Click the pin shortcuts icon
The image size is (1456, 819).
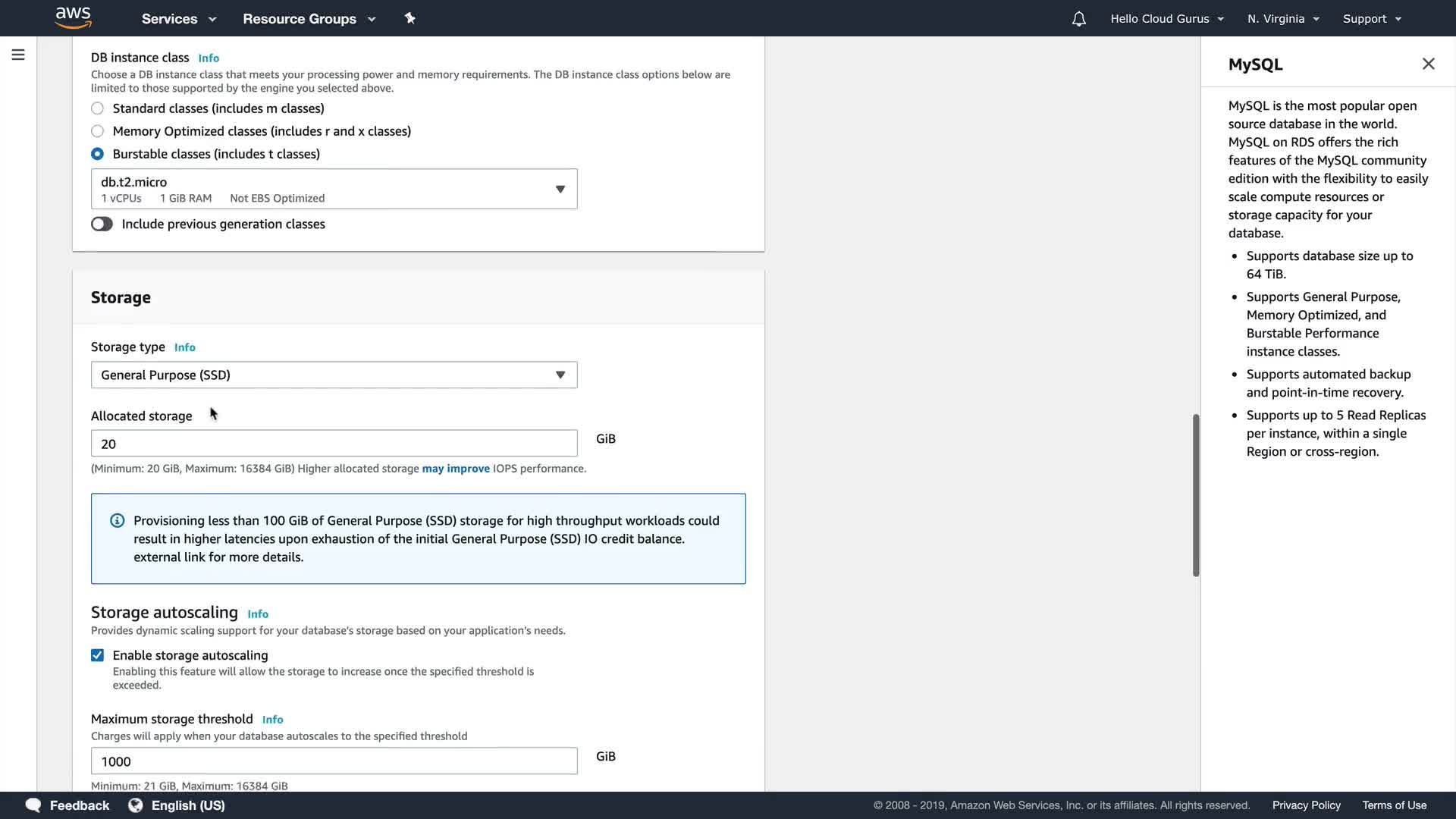point(409,18)
